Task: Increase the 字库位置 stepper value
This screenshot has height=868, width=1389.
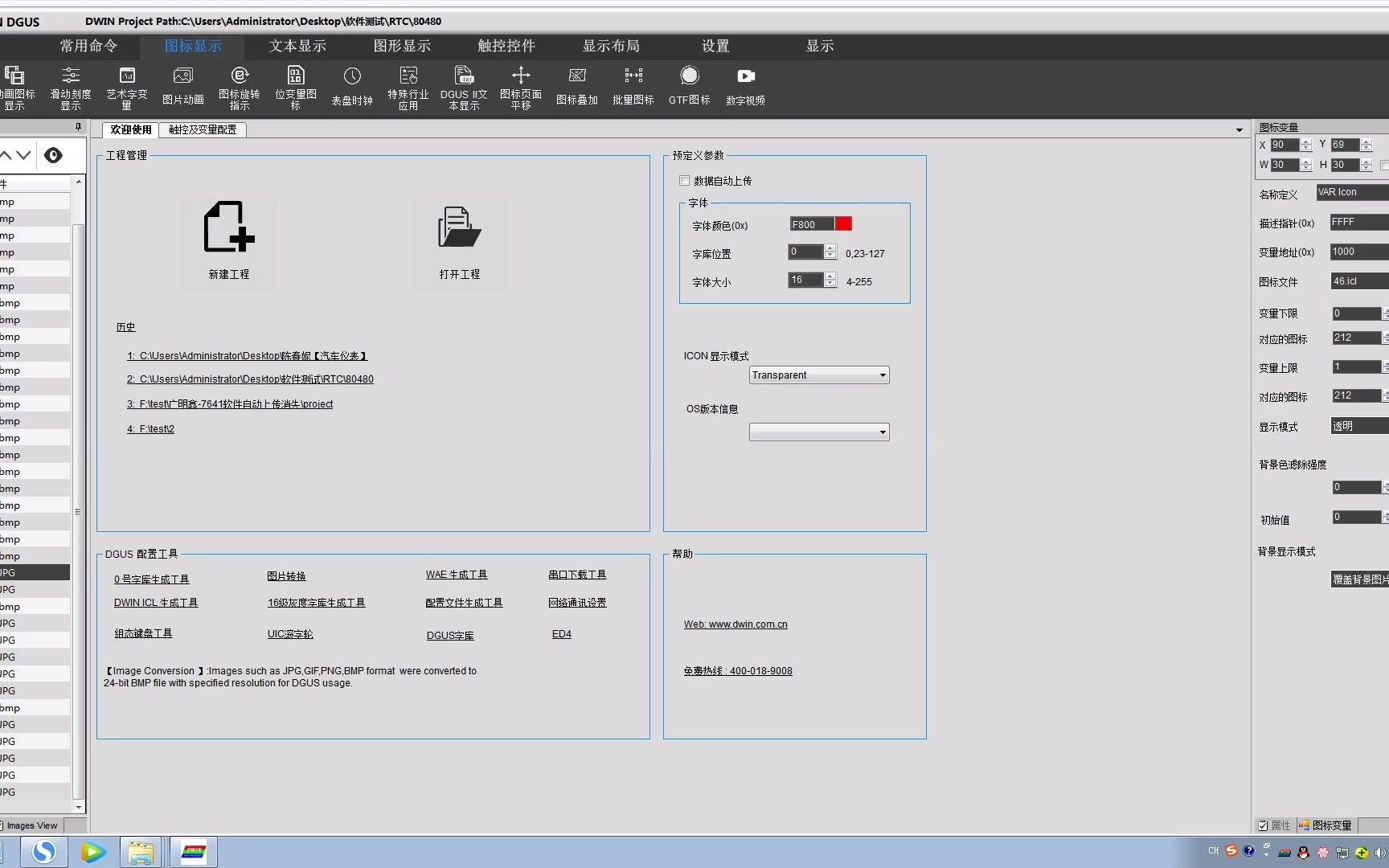Action: point(830,248)
